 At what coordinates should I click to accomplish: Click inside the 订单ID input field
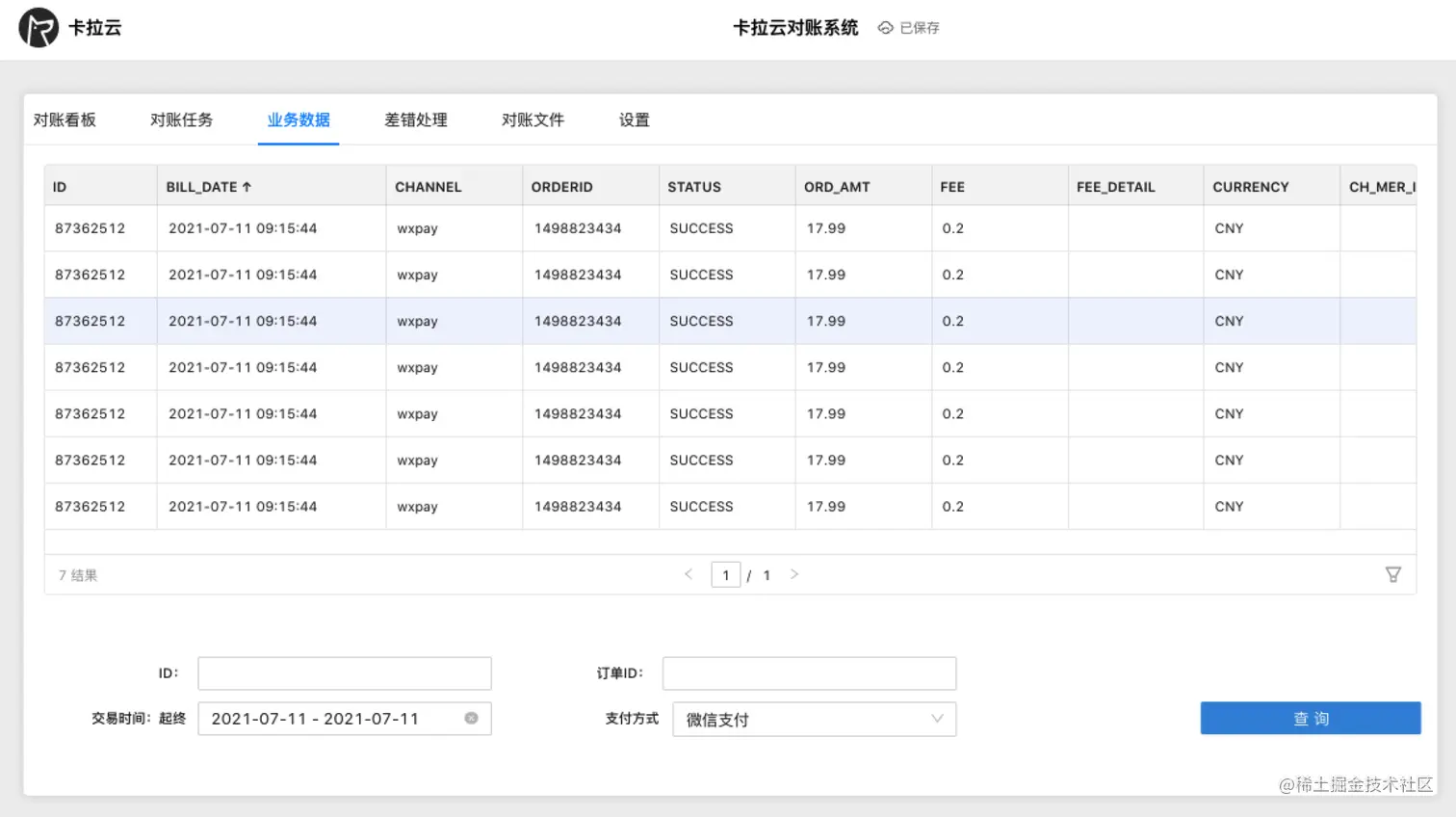(x=808, y=672)
